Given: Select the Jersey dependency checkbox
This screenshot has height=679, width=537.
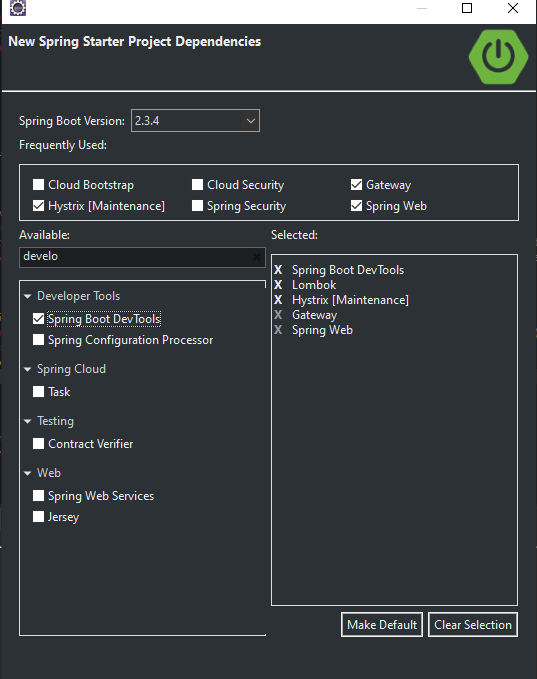Looking at the screenshot, I should point(39,517).
